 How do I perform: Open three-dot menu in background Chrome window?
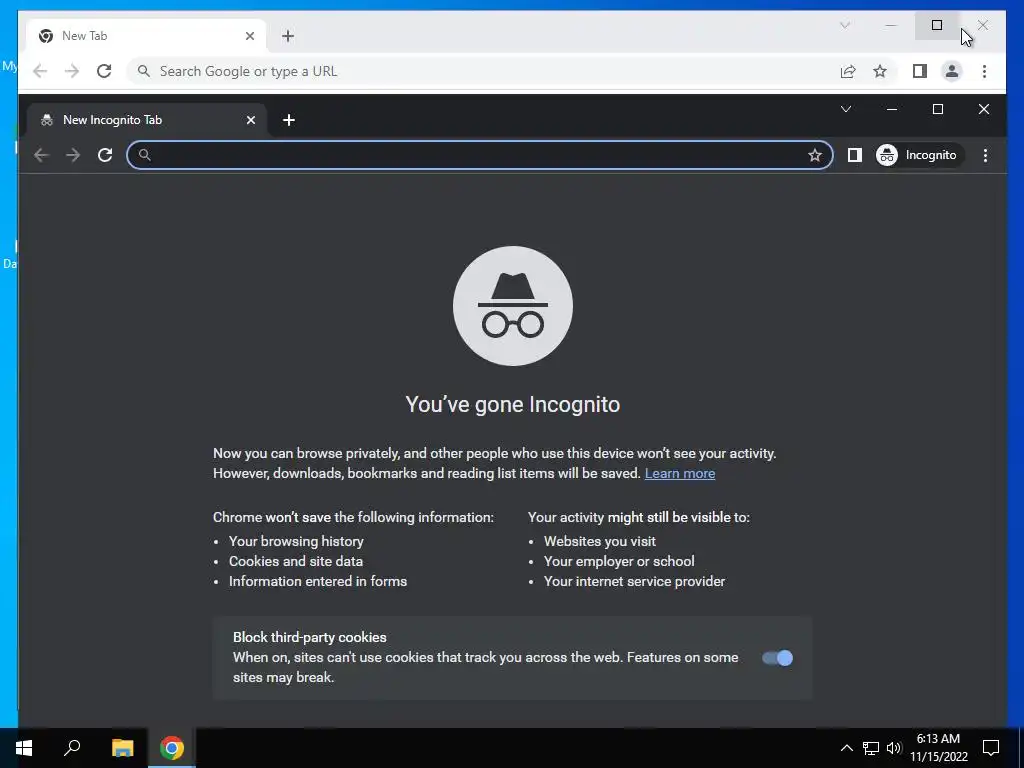pyautogui.click(x=984, y=71)
